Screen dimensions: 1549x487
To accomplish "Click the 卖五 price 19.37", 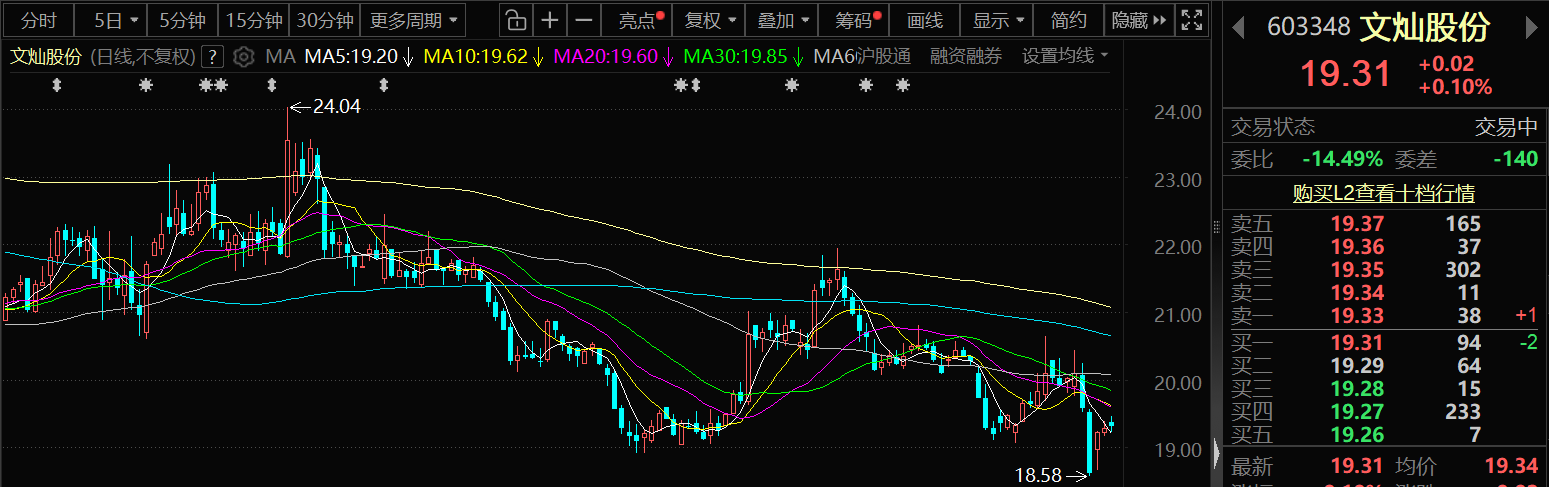I will [1357, 224].
